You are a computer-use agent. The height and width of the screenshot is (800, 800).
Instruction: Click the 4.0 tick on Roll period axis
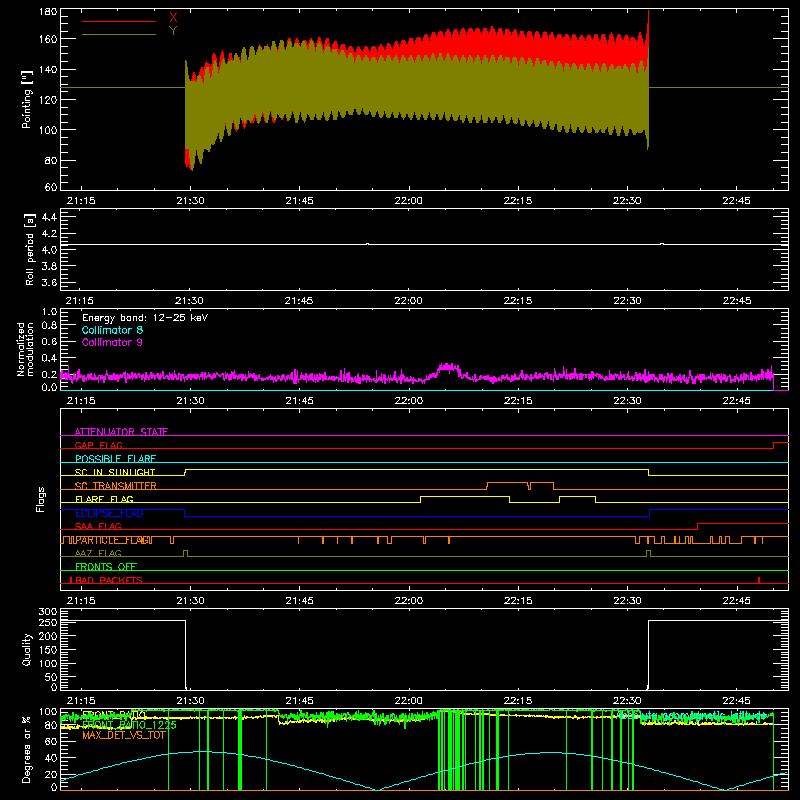[49, 250]
